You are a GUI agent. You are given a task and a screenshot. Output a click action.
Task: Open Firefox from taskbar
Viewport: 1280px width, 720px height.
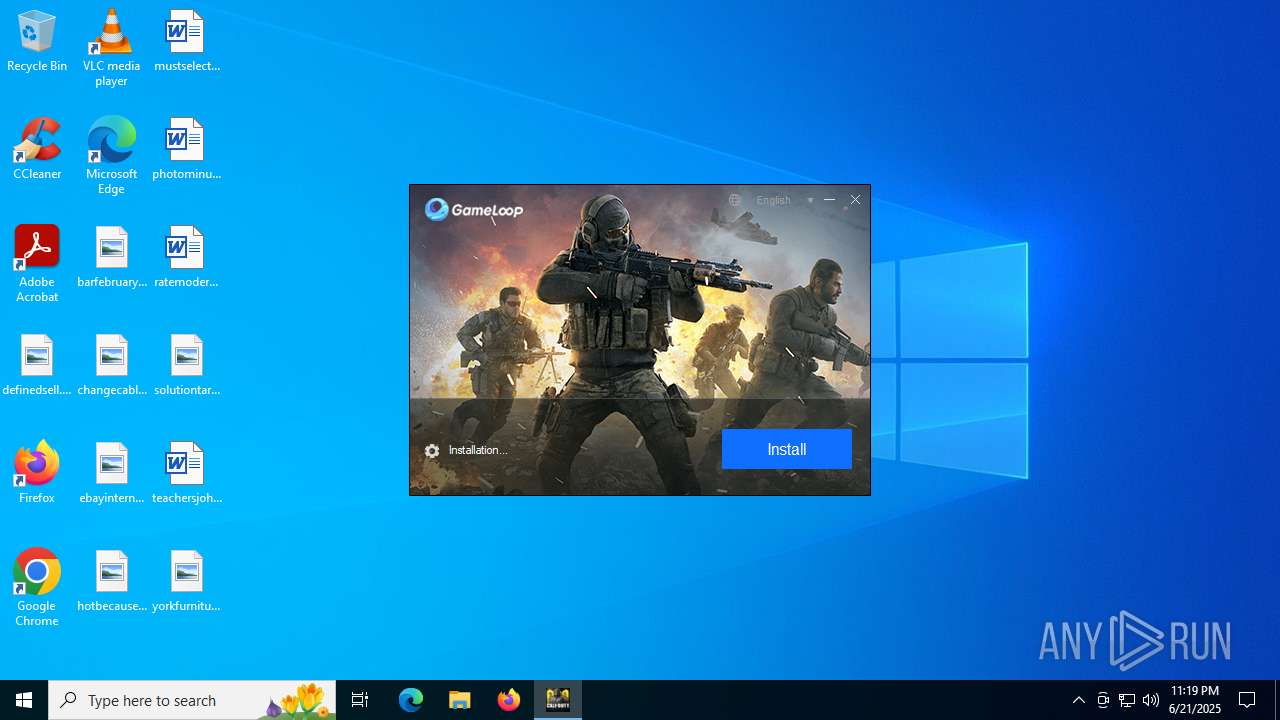click(508, 700)
